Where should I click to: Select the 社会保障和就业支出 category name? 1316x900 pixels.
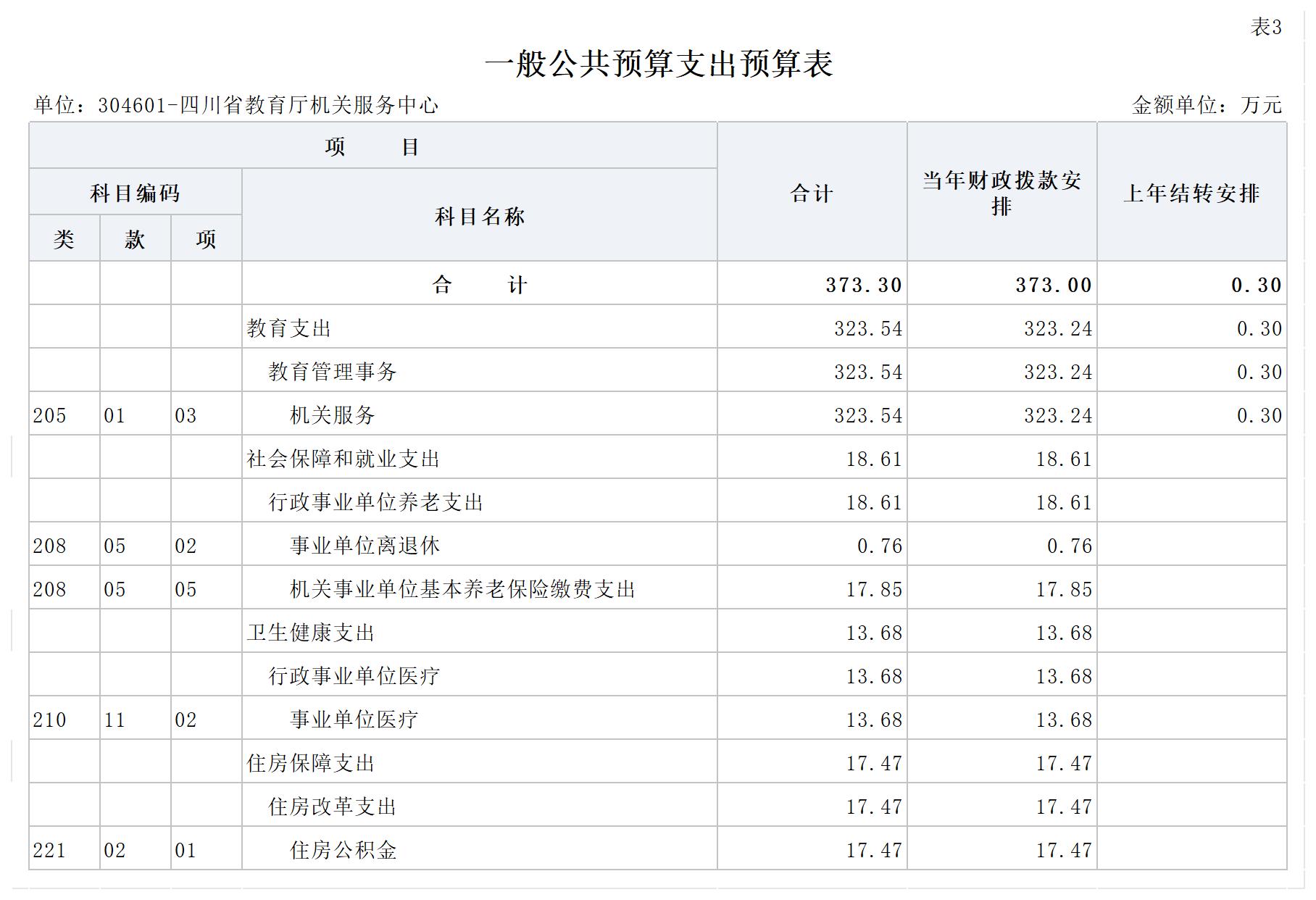(343, 459)
